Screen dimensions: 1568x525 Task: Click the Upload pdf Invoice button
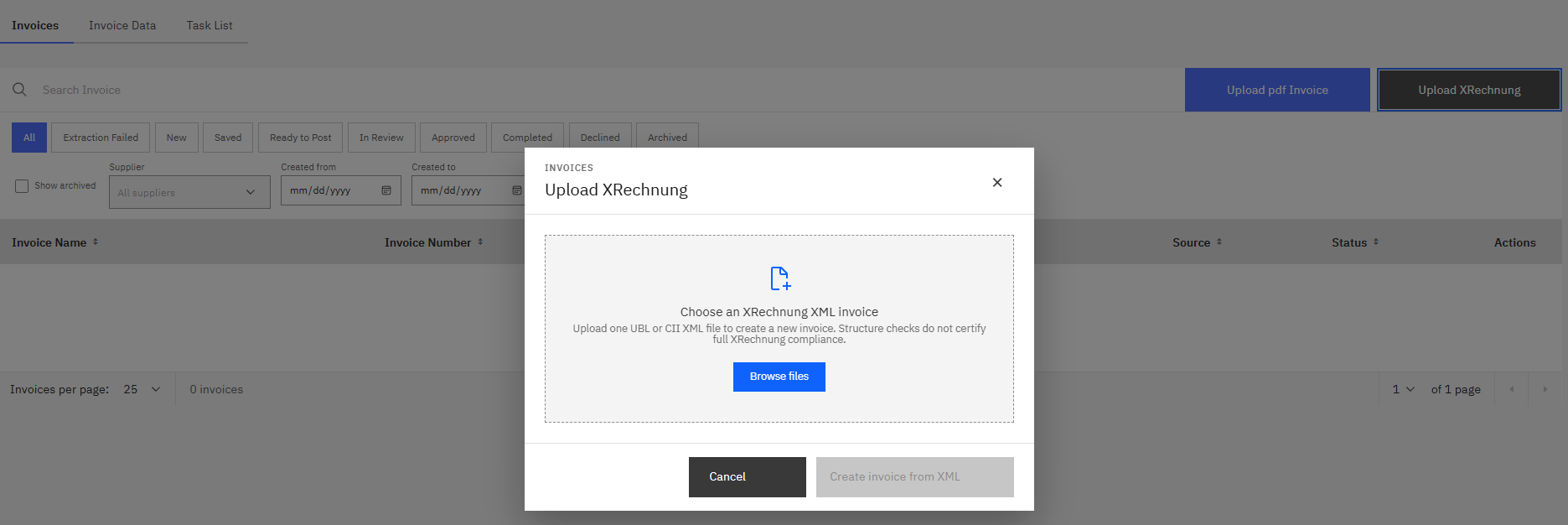(x=1277, y=90)
